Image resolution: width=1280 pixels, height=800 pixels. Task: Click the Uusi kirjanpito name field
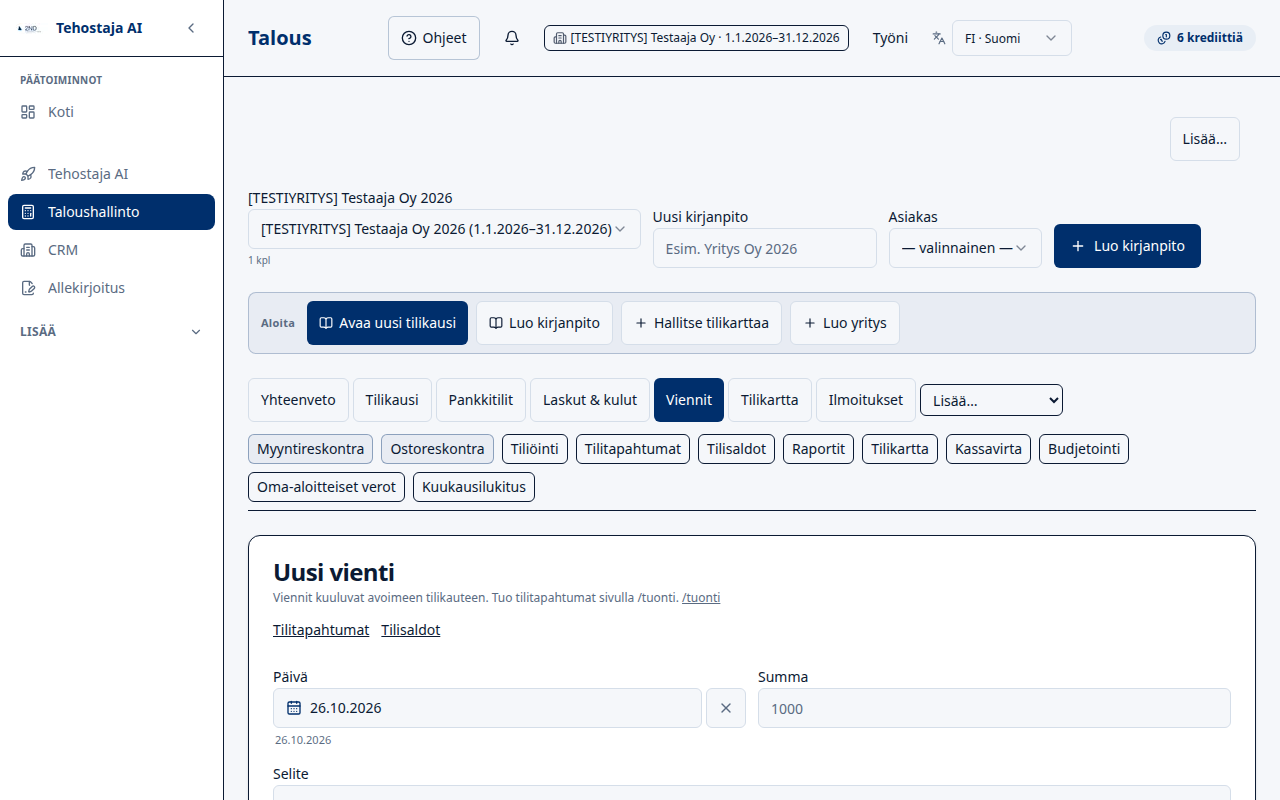coord(765,248)
